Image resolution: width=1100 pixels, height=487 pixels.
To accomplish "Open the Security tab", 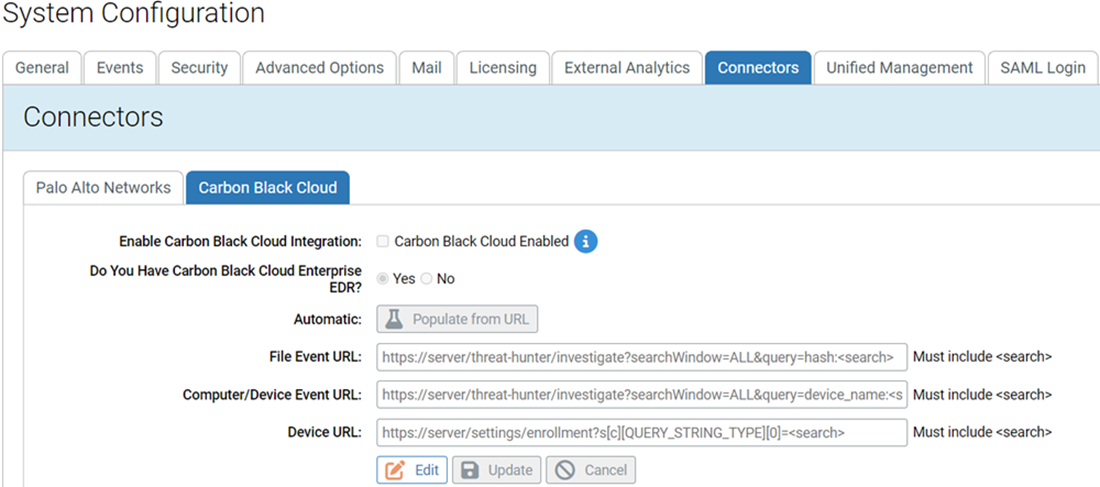I will [199, 68].
